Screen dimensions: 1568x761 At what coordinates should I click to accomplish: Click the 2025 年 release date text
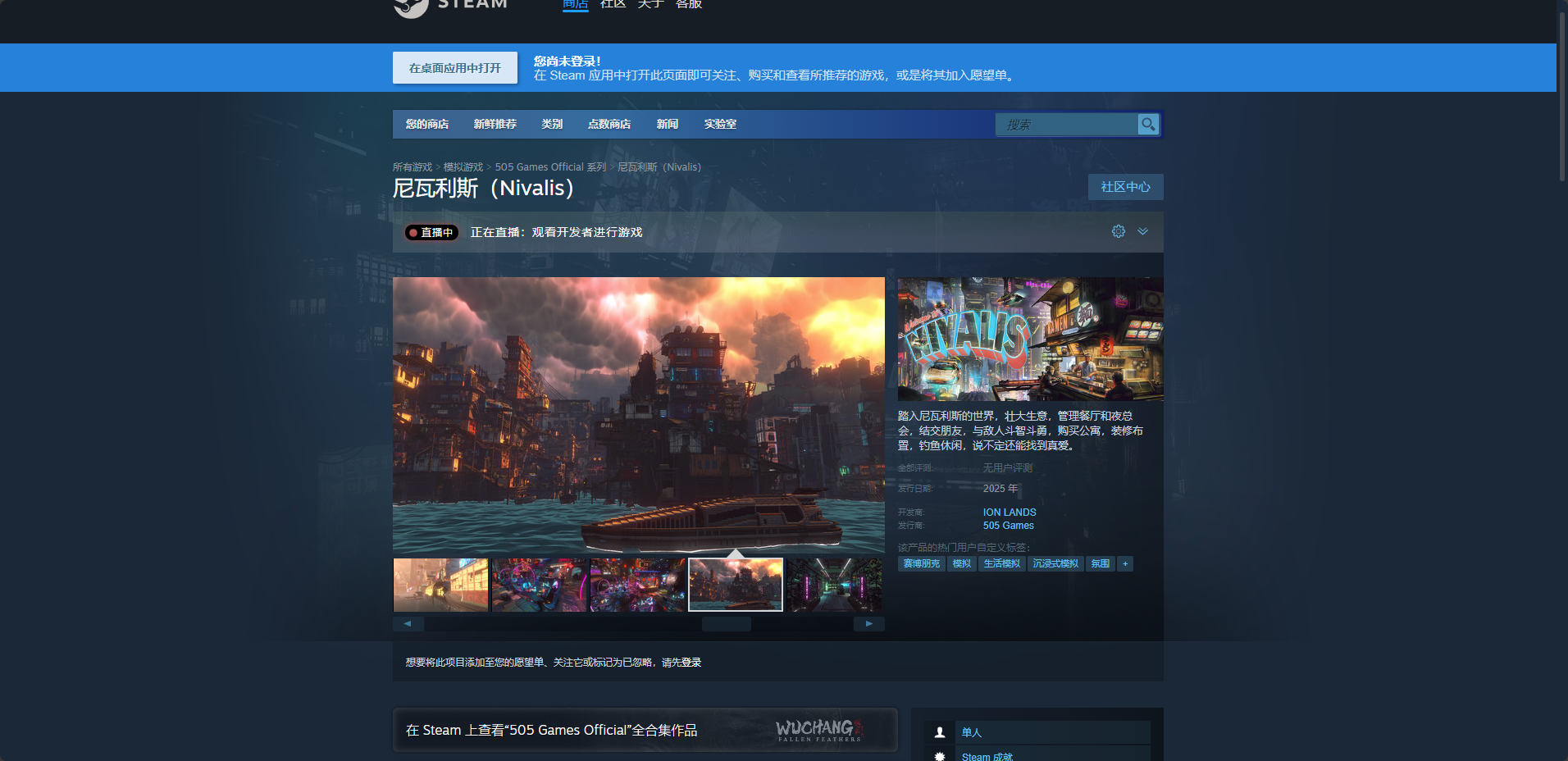(x=1001, y=489)
